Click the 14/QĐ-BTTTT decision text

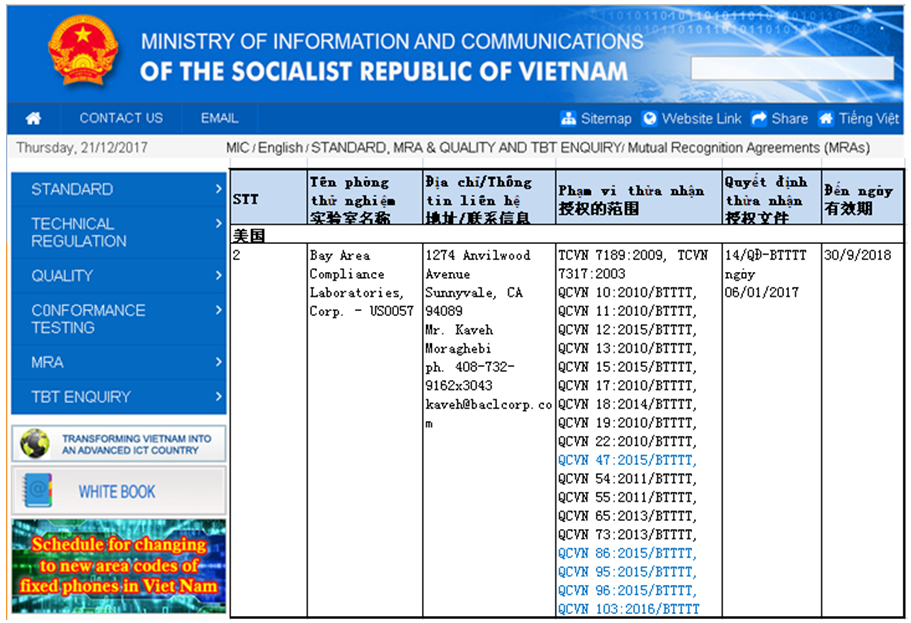pyautogui.click(x=766, y=255)
